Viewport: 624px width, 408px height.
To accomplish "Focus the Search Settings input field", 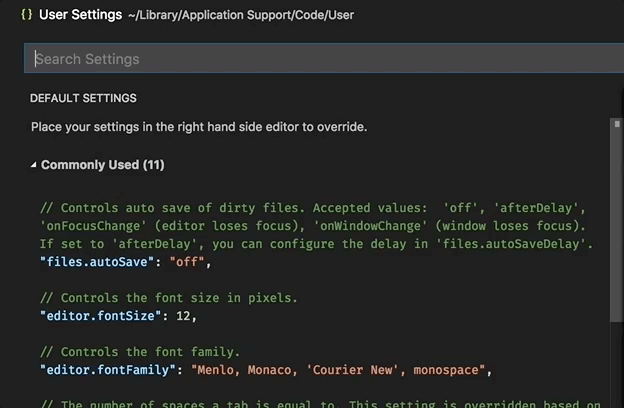I will tap(320, 58).
